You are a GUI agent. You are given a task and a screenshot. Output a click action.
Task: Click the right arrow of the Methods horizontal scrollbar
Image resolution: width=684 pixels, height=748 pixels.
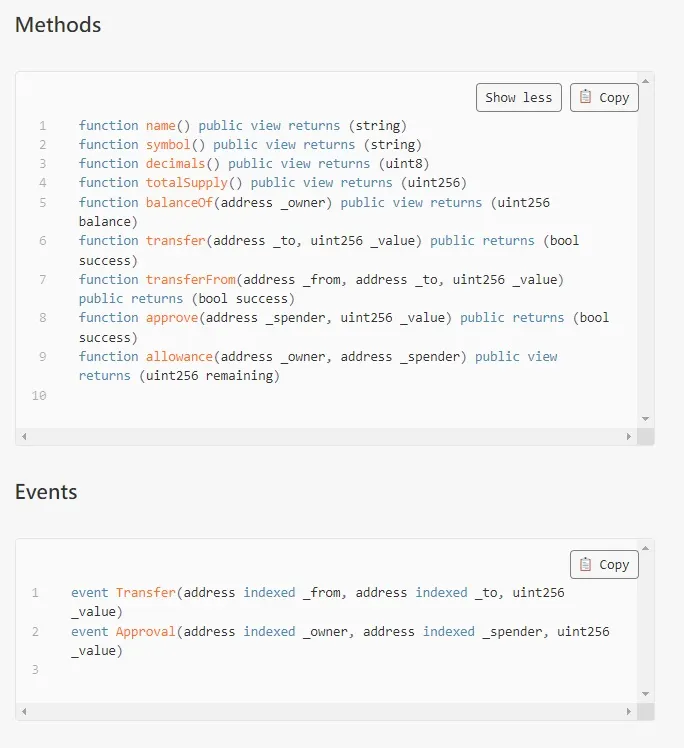[x=629, y=437]
